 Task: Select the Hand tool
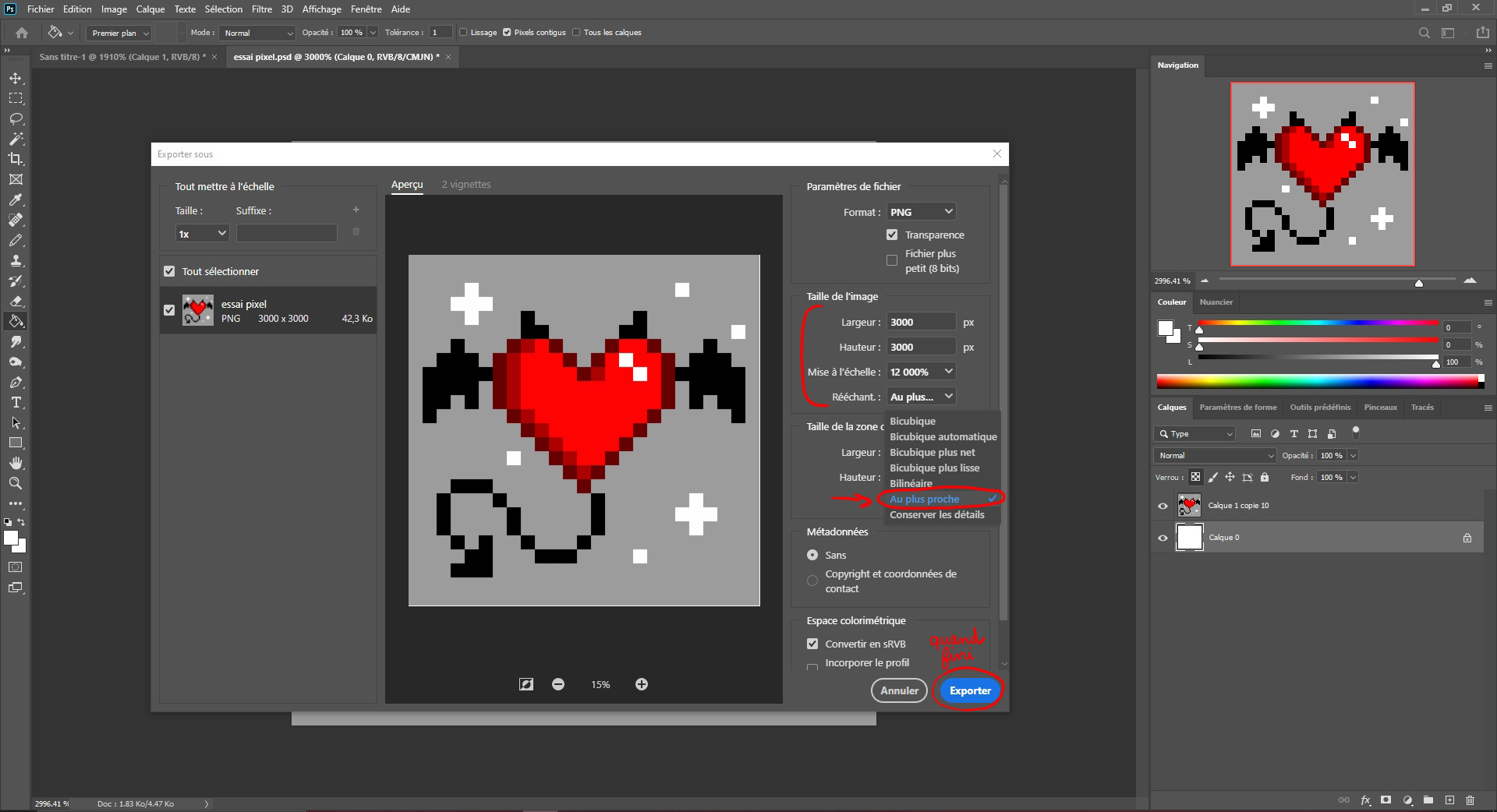tap(14, 463)
